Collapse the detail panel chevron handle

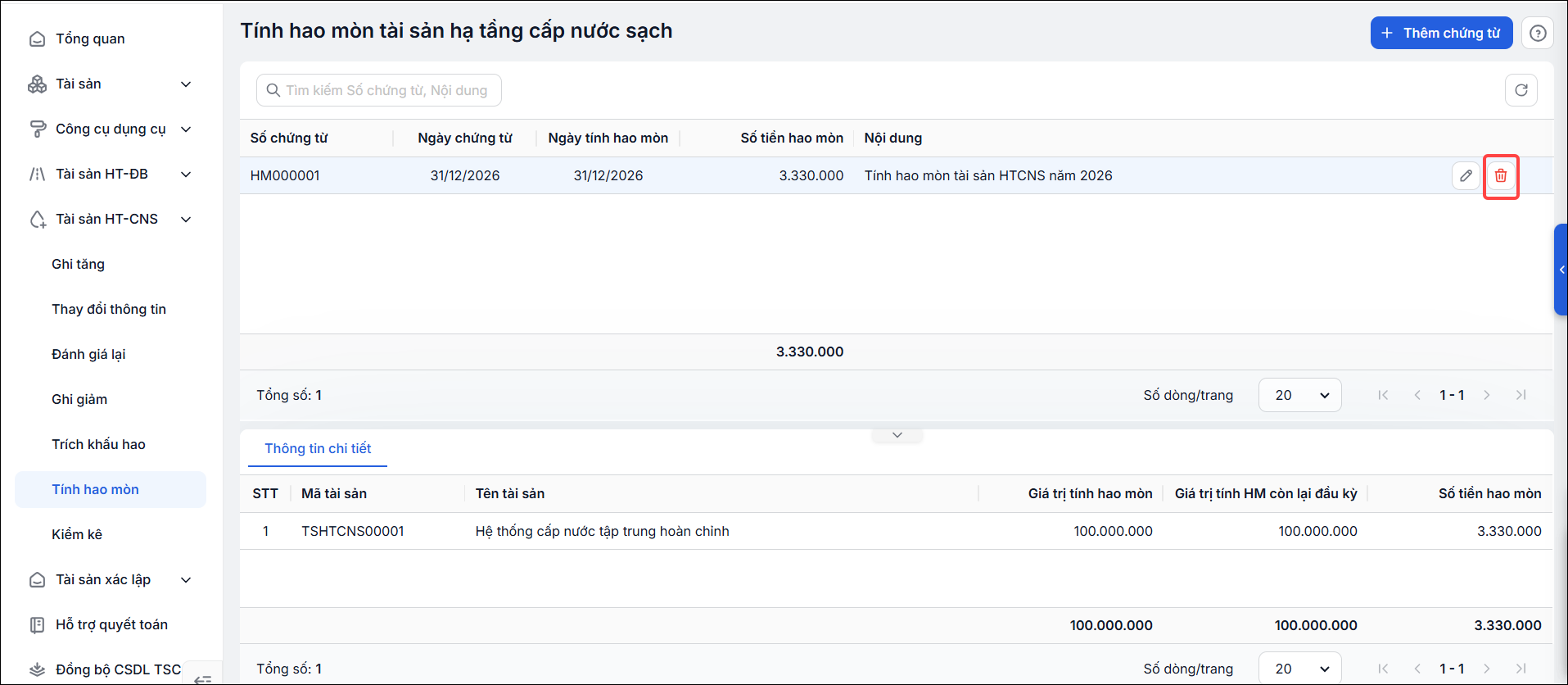tap(897, 435)
